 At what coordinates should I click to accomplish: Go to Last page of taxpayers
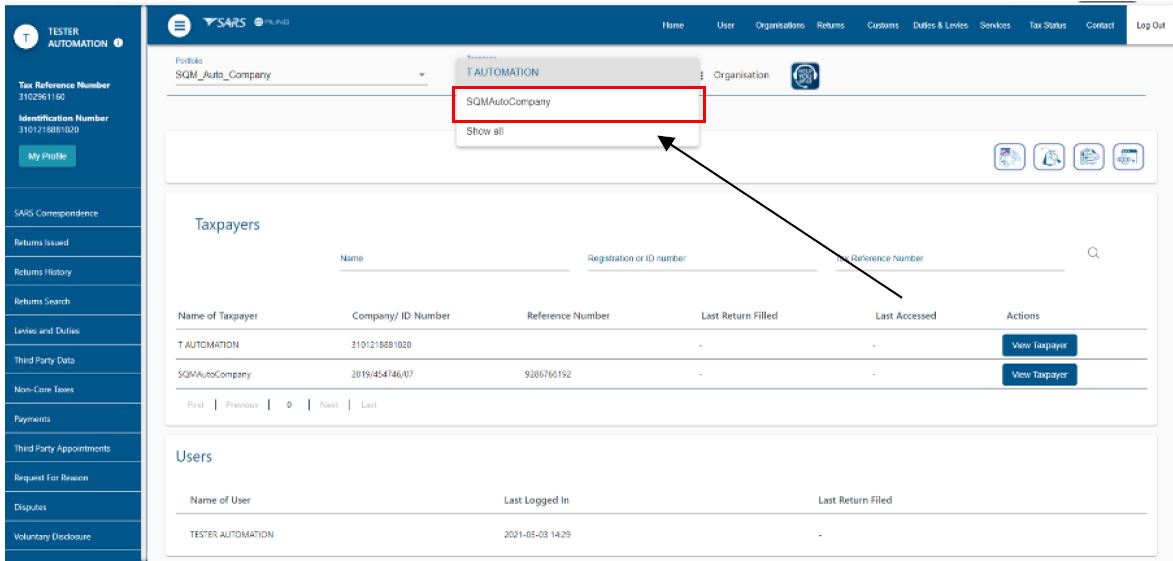click(369, 405)
